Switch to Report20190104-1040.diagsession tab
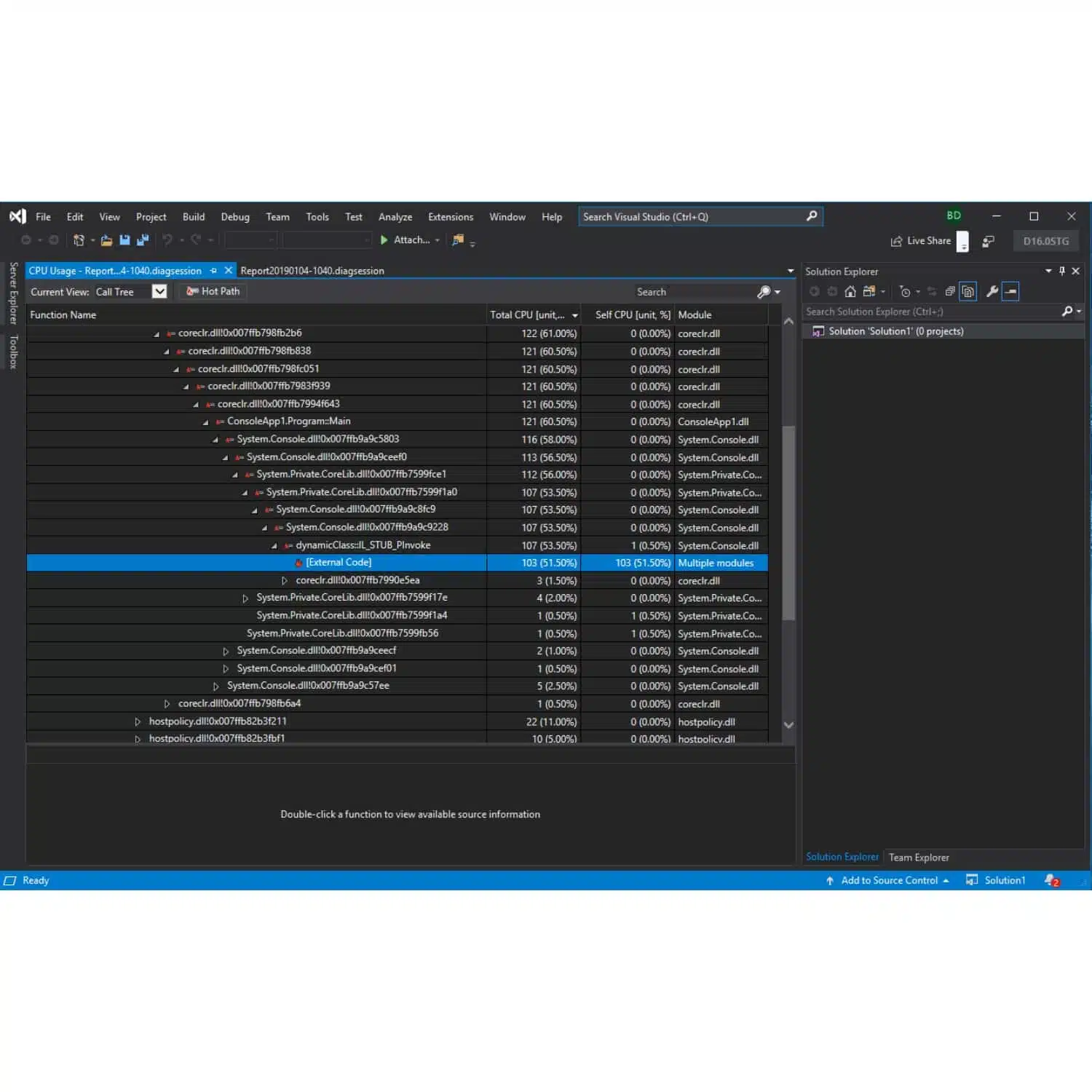This screenshot has height=1092, width=1092. click(x=312, y=271)
